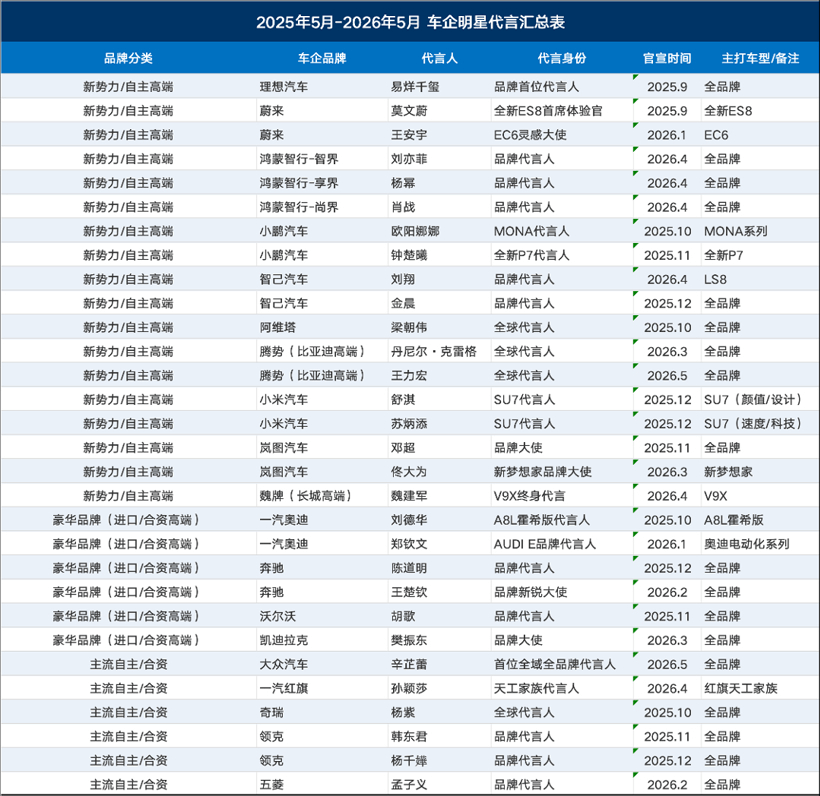Select the 车企品牌 column header

click(322, 58)
